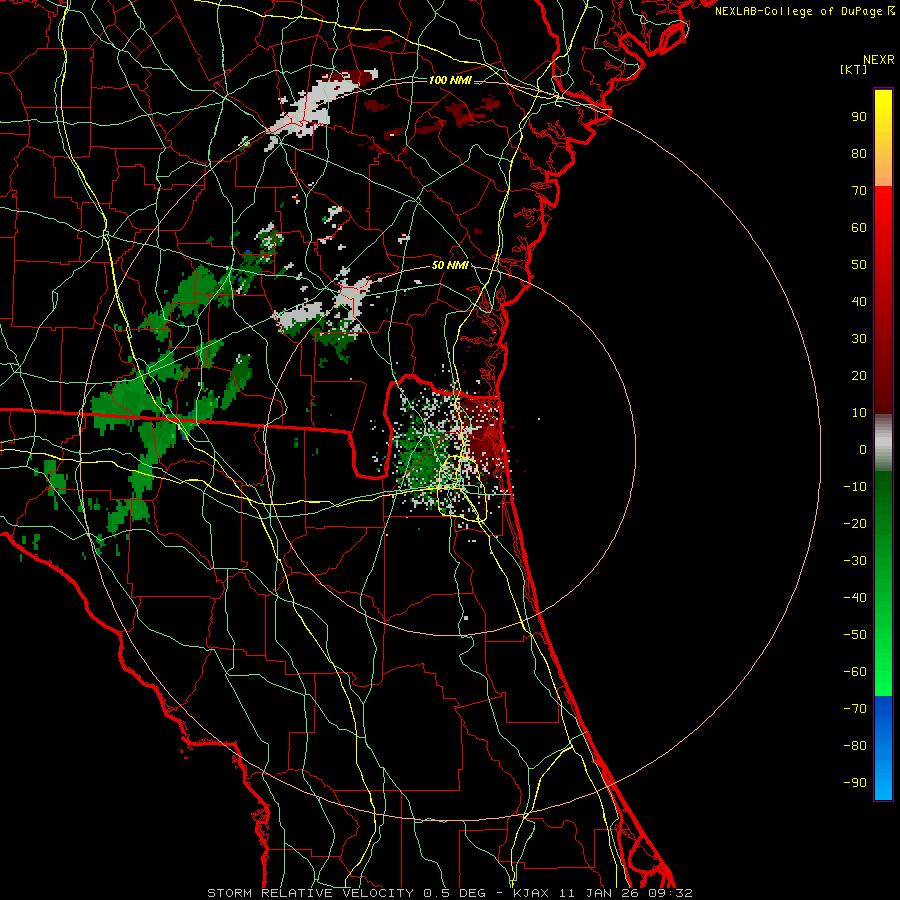Select the 60 value on the velocity scale
The height and width of the screenshot is (900, 900).
click(x=859, y=227)
